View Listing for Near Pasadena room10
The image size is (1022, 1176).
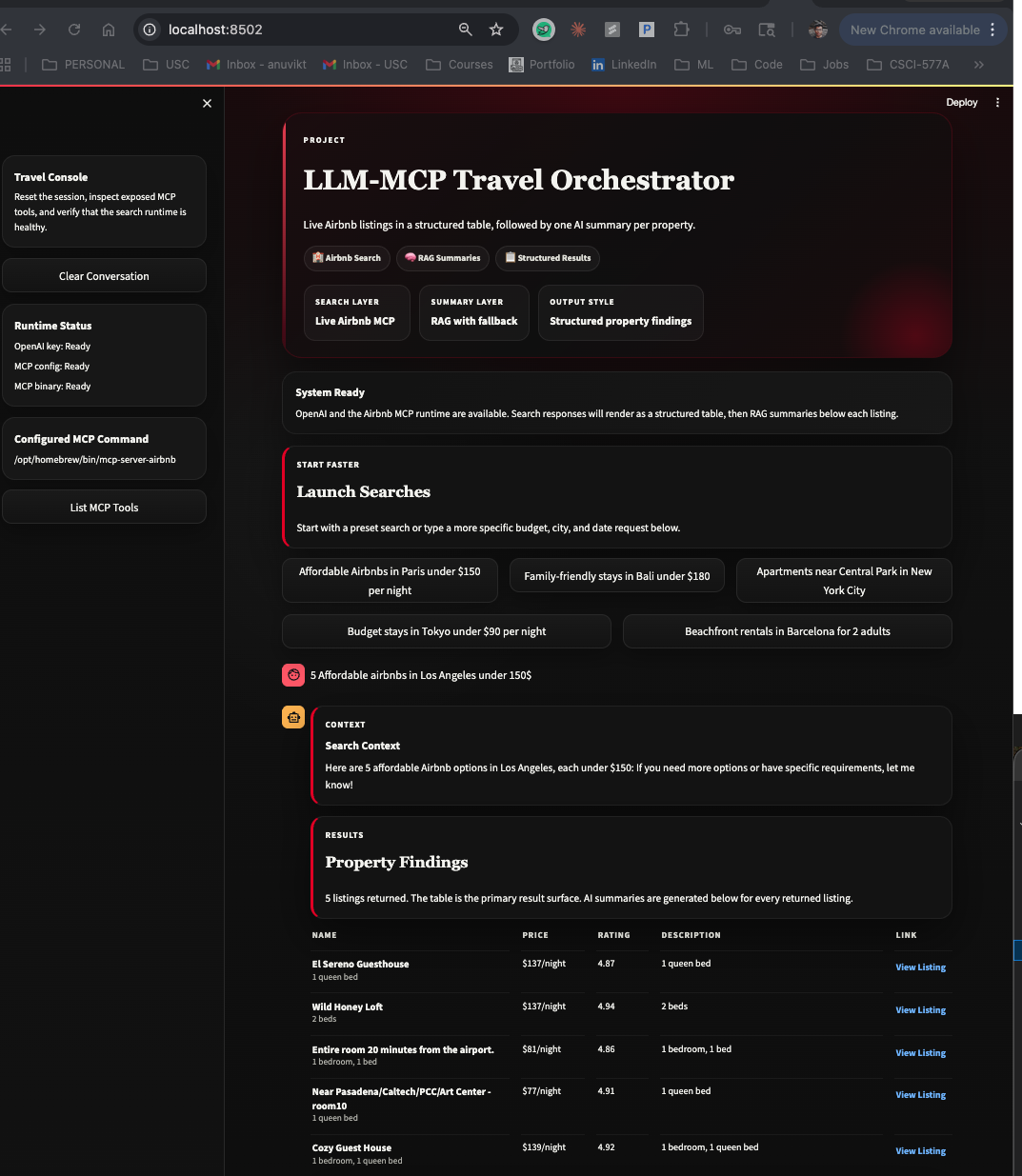(x=920, y=1095)
